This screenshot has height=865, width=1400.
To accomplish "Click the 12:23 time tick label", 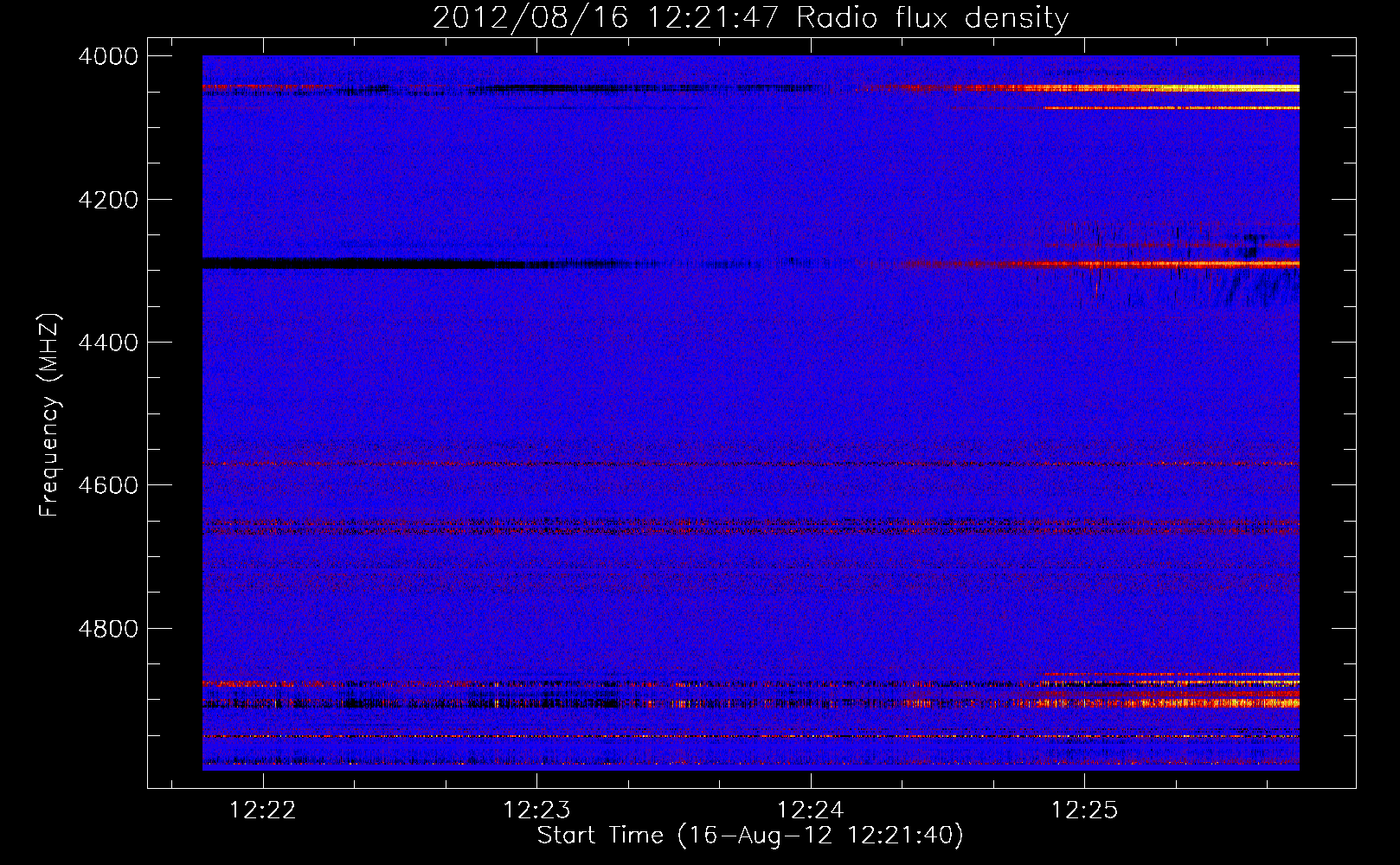I will (536, 811).
